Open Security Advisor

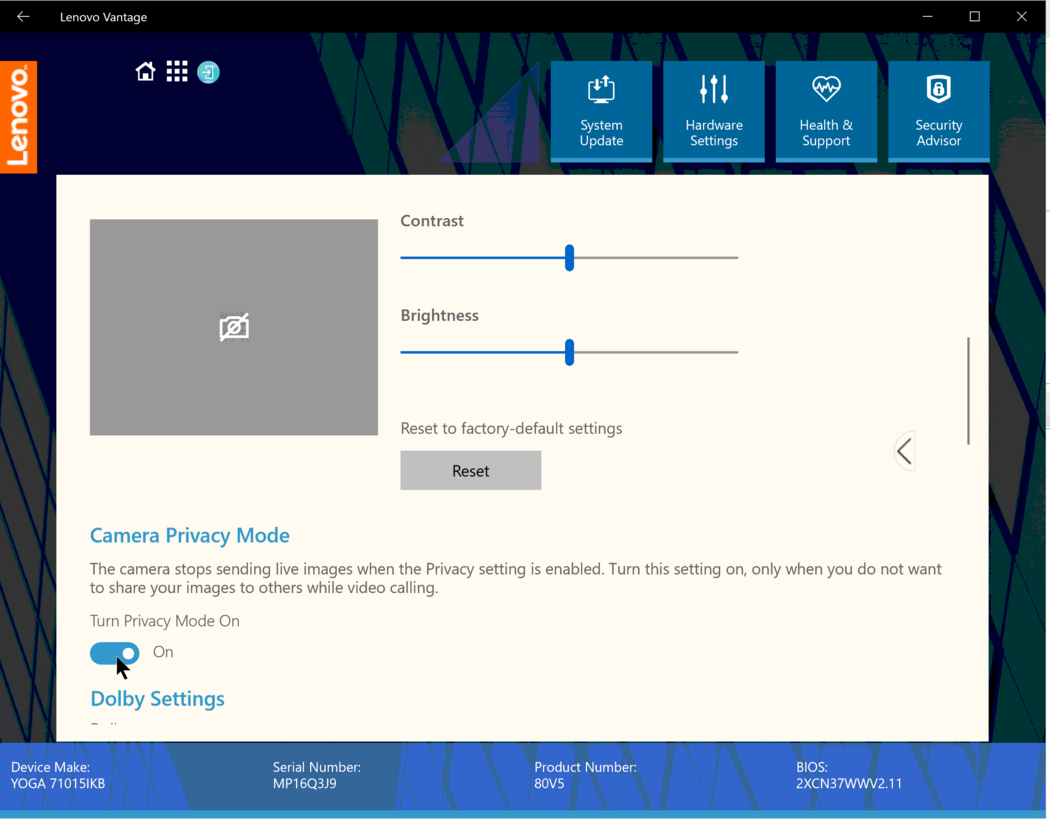938,110
